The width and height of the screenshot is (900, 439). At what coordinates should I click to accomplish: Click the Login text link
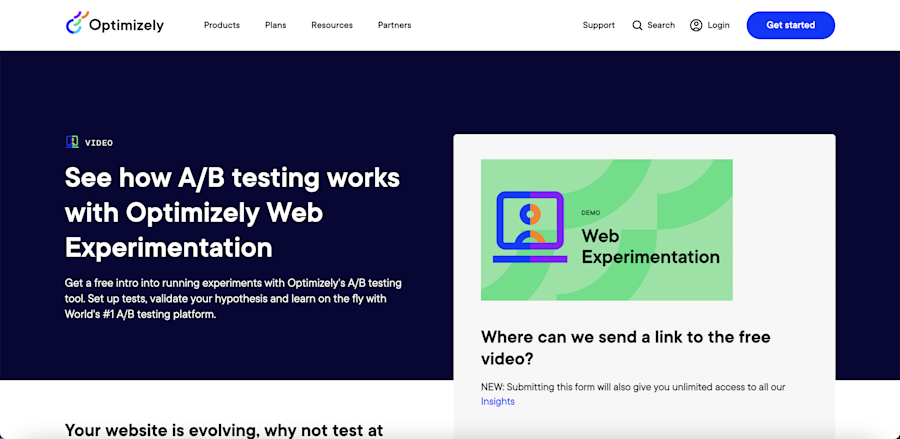pos(719,25)
